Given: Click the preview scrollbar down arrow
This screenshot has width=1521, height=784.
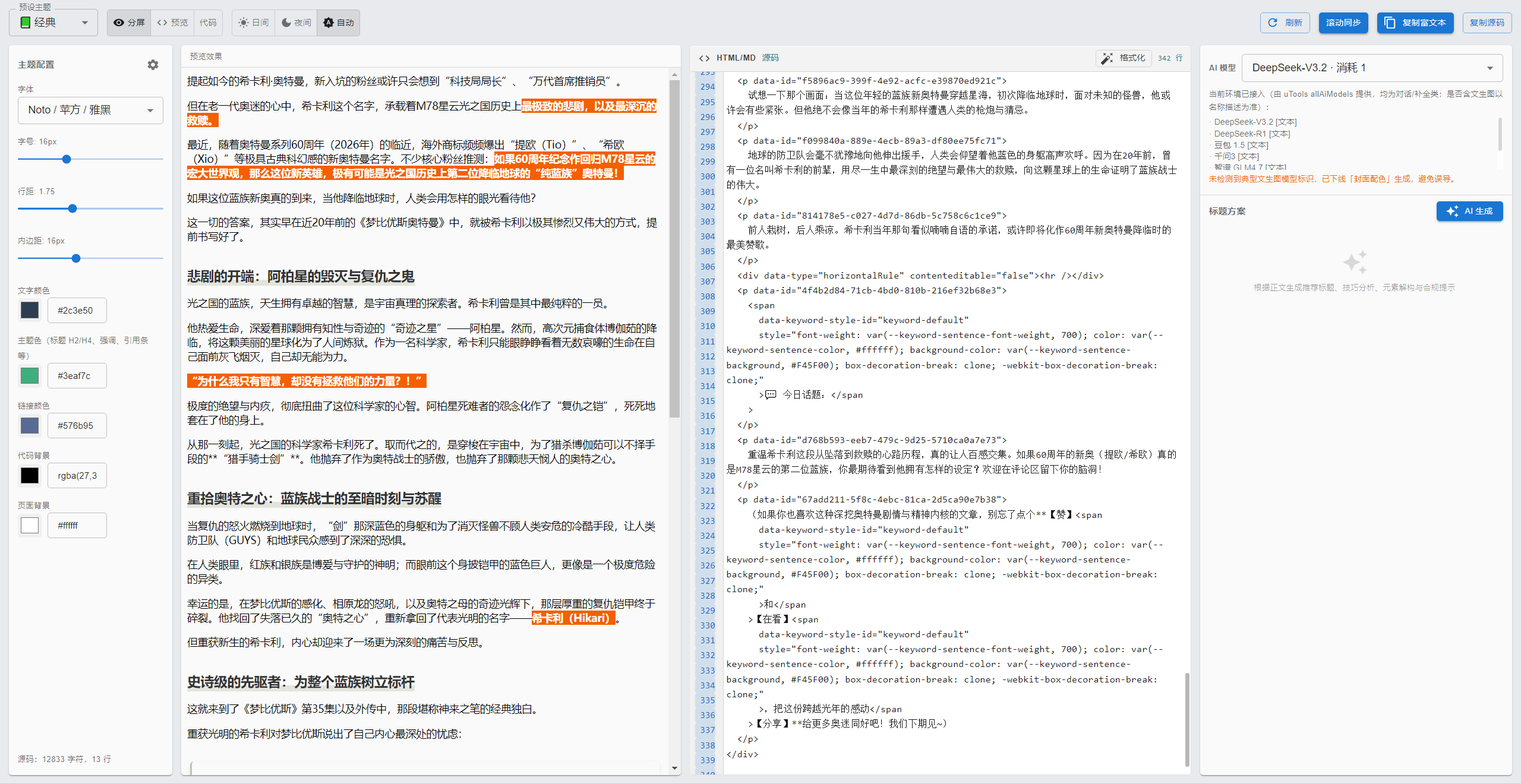Looking at the screenshot, I should click(674, 768).
